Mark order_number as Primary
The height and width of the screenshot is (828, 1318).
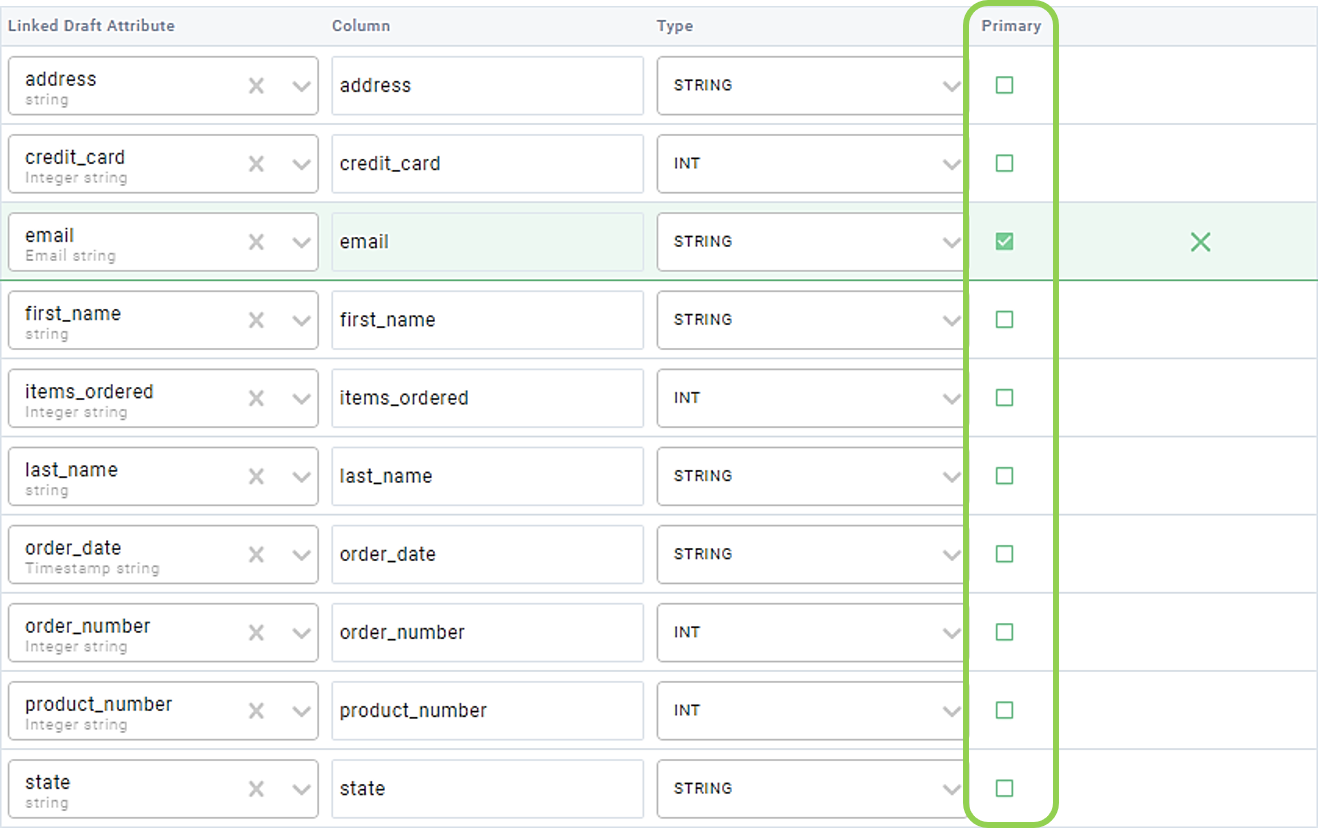(1004, 632)
